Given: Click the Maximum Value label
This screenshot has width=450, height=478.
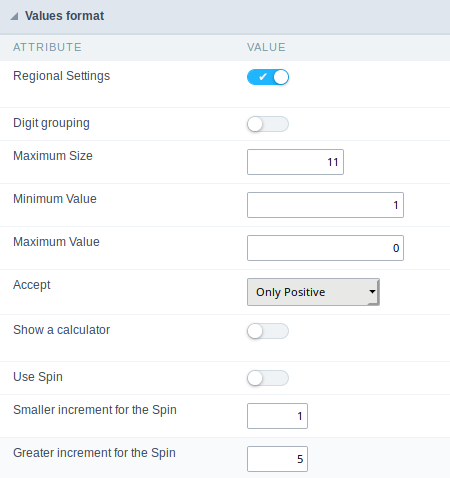Looking at the screenshot, I should pos(56,242).
